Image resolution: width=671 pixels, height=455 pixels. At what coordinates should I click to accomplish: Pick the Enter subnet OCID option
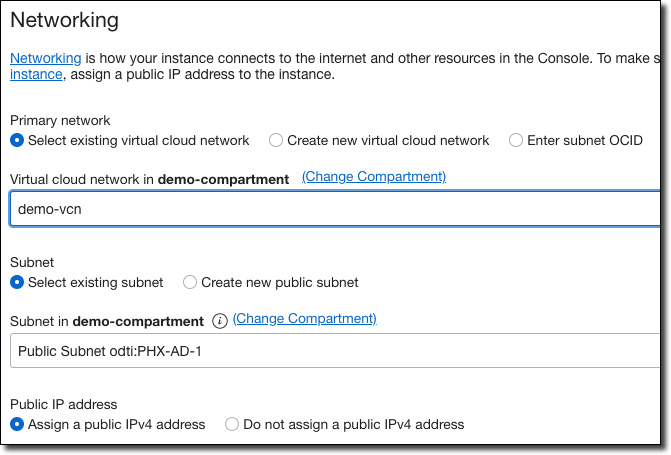pyautogui.click(x=516, y=141)
